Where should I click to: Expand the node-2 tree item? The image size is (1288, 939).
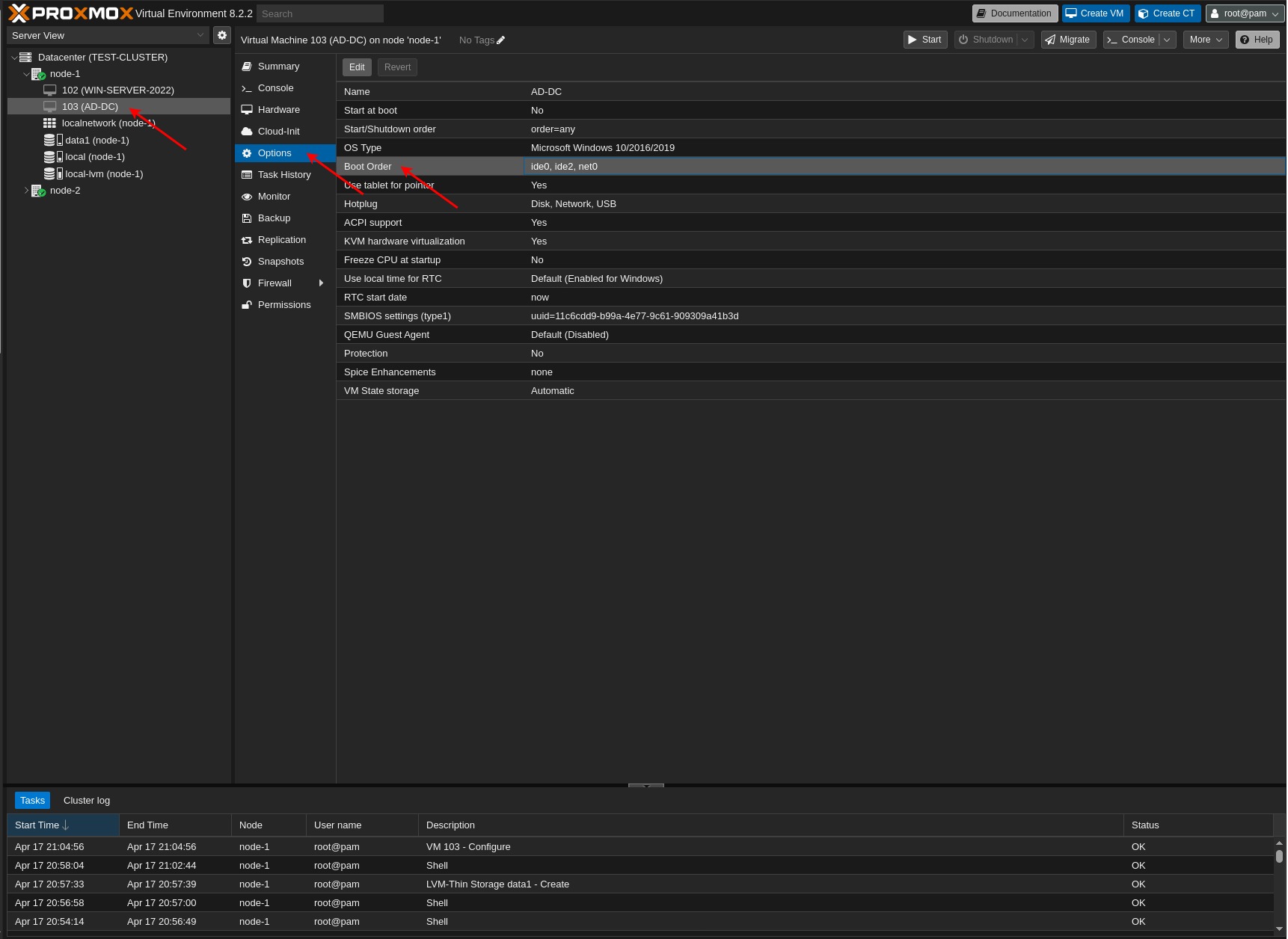pos(26,190)
